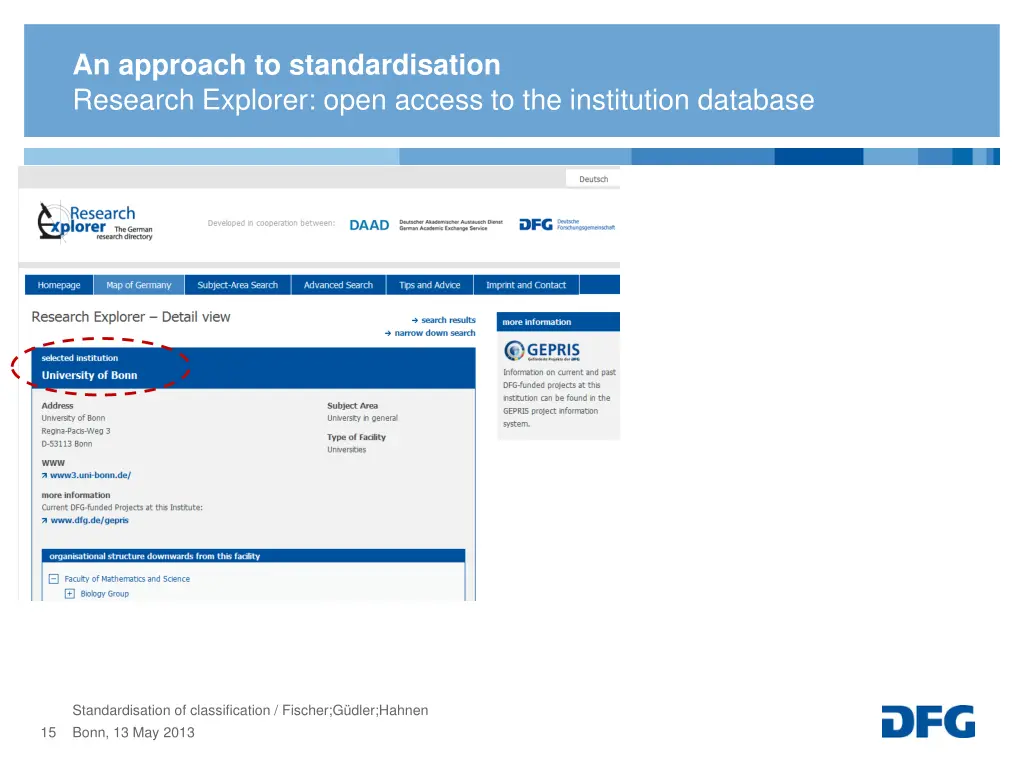Collapse Faculty of Mathematics and Science node
This screenshot has height=768, width=1024.
coord(54,579)
